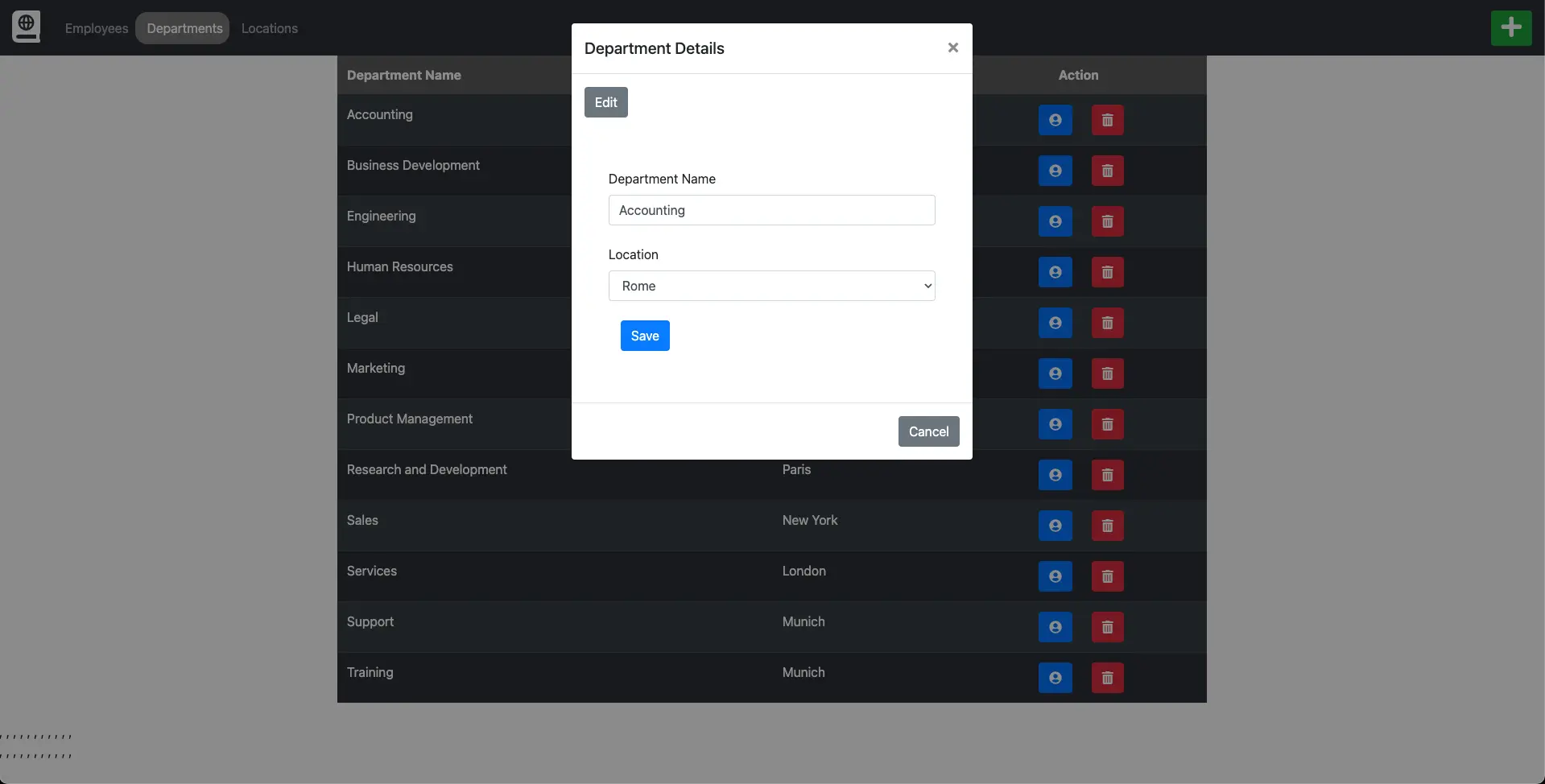Click the blue view icon for Sales
Viewport: 1545px width, 784px height.
[1055, 526]
